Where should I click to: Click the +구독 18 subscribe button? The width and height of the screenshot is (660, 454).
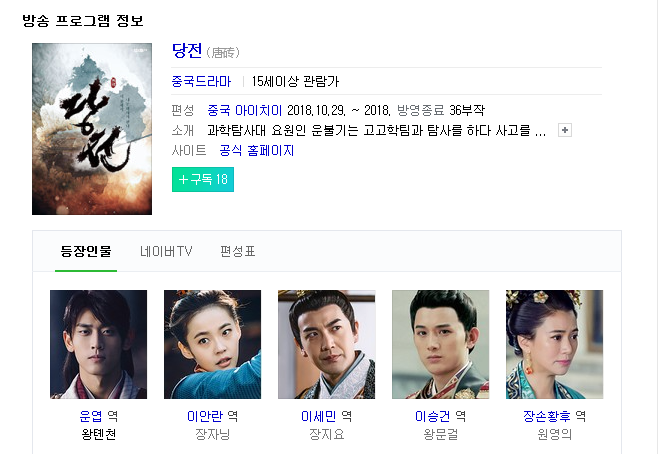[203, 179]
